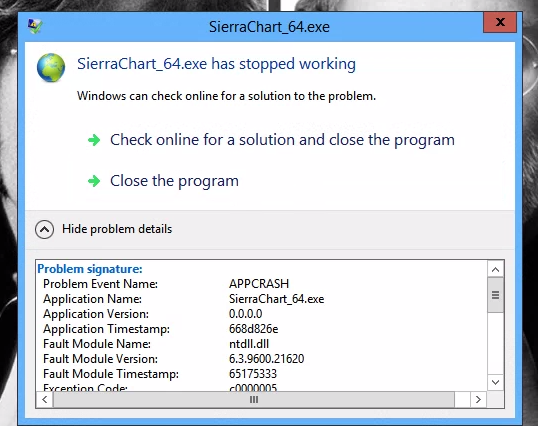Click the Application Name value SierraChart_64.exe
Screen dimensions: 553x434
click(276, 299)
